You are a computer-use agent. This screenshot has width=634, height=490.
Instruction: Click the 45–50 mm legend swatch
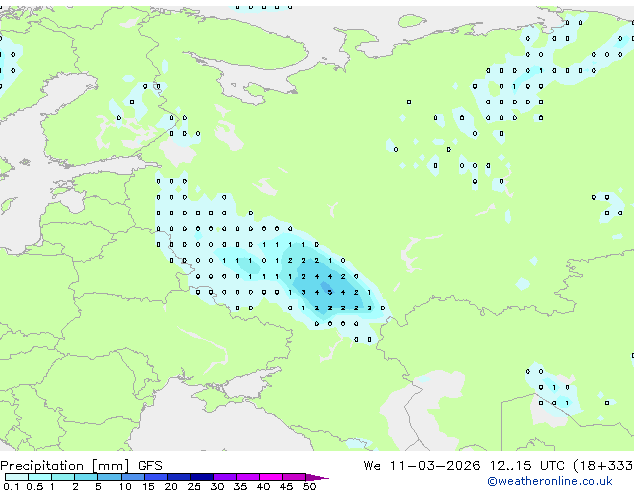coord(294,477)
